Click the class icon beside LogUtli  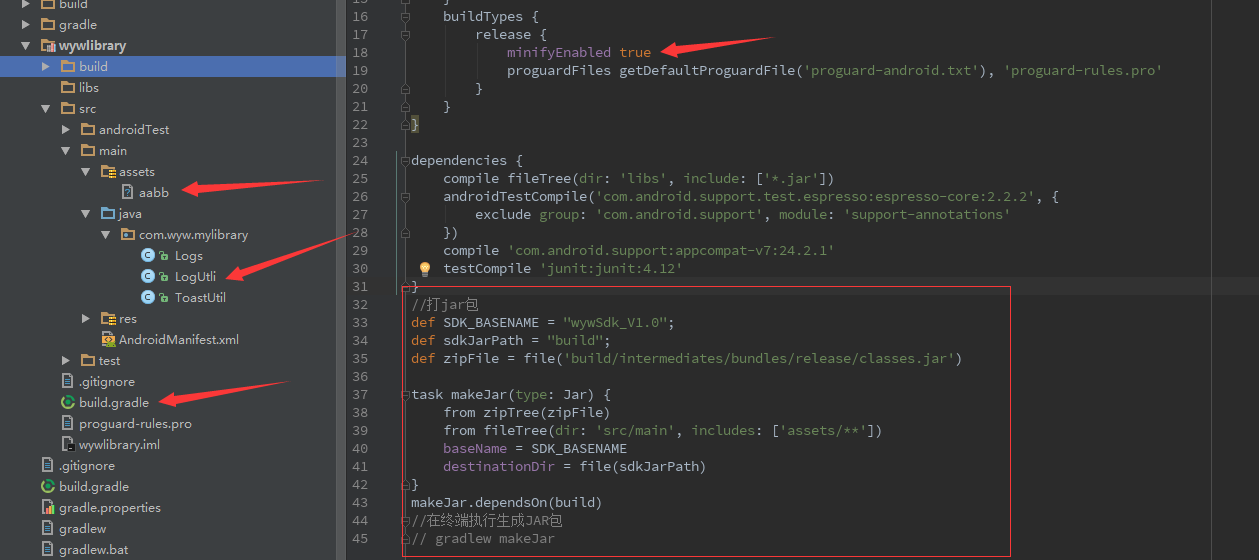[148, 276]
